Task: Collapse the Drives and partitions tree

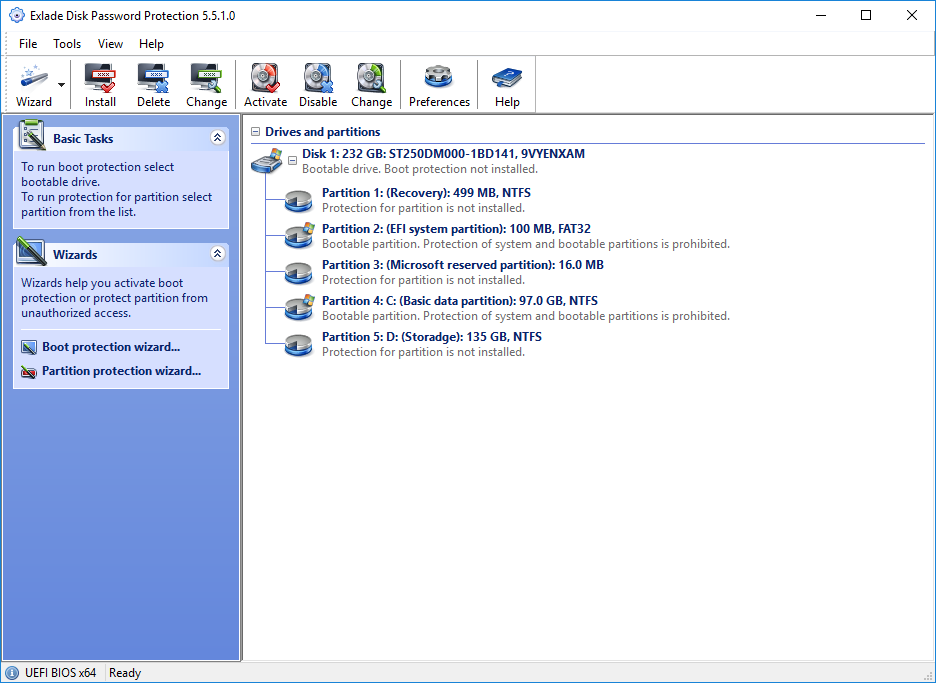Action: pos(256,131)
